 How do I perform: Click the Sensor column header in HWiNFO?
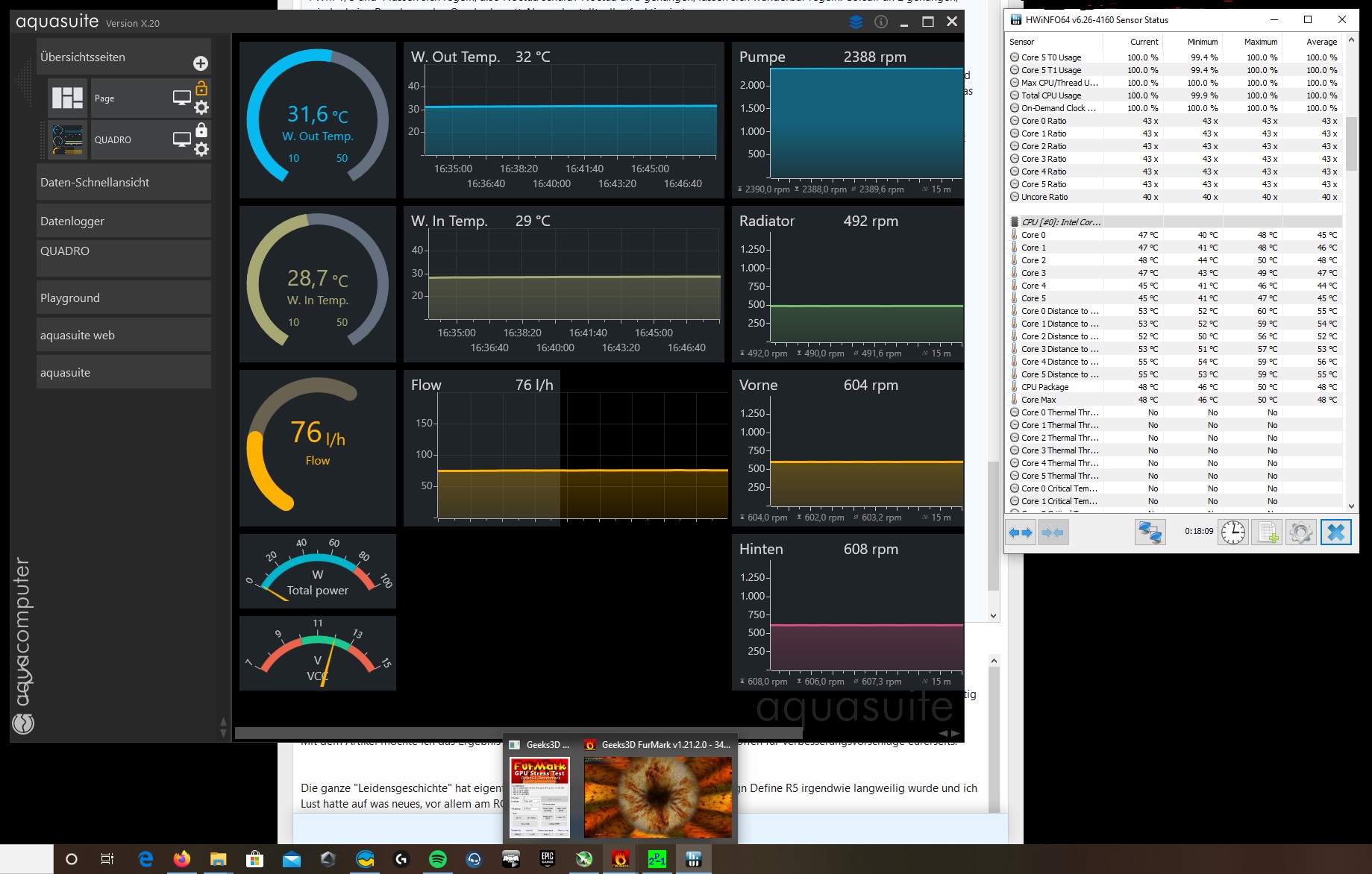pyautogui.click(x=1022, y=42)
